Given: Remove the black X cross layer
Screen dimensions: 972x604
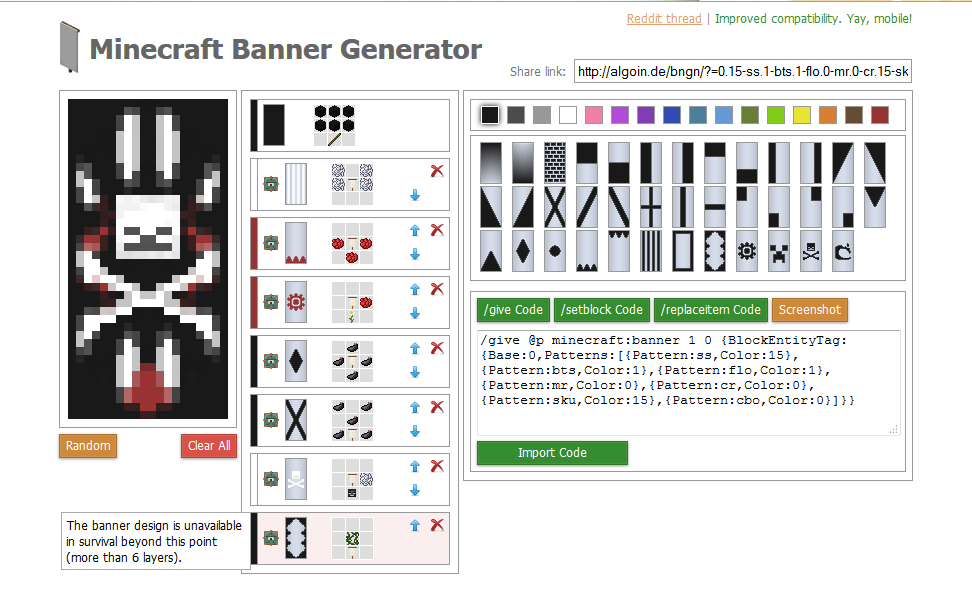Looking at the screenshot, I should [436, 407].
